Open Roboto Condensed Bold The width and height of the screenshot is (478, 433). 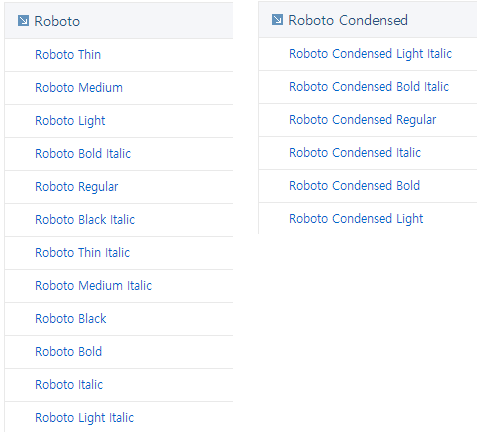click(354, 186)
